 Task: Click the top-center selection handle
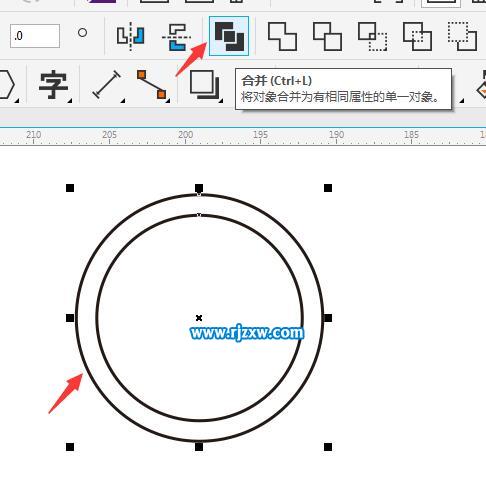click(199, 188)
